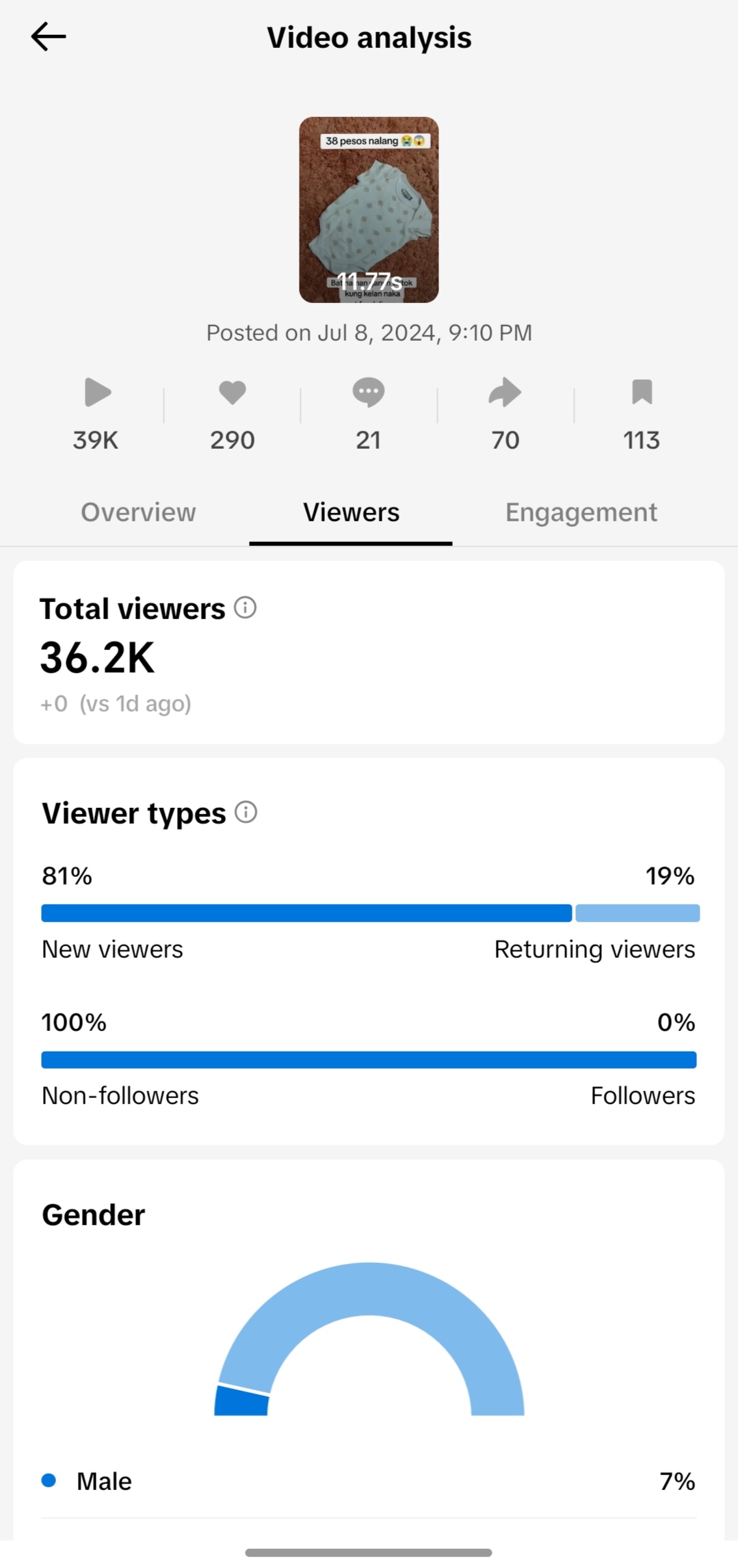Tap the bookmark saves icon

[x=642, y=393]
